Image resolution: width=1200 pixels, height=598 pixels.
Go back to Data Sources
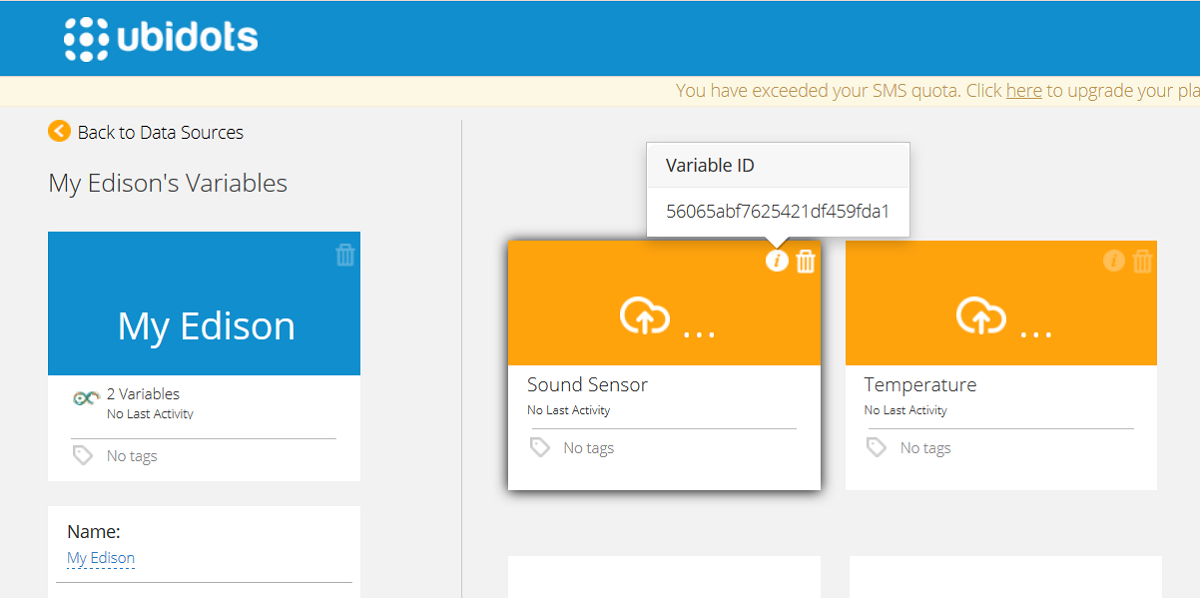click(160, 132)
